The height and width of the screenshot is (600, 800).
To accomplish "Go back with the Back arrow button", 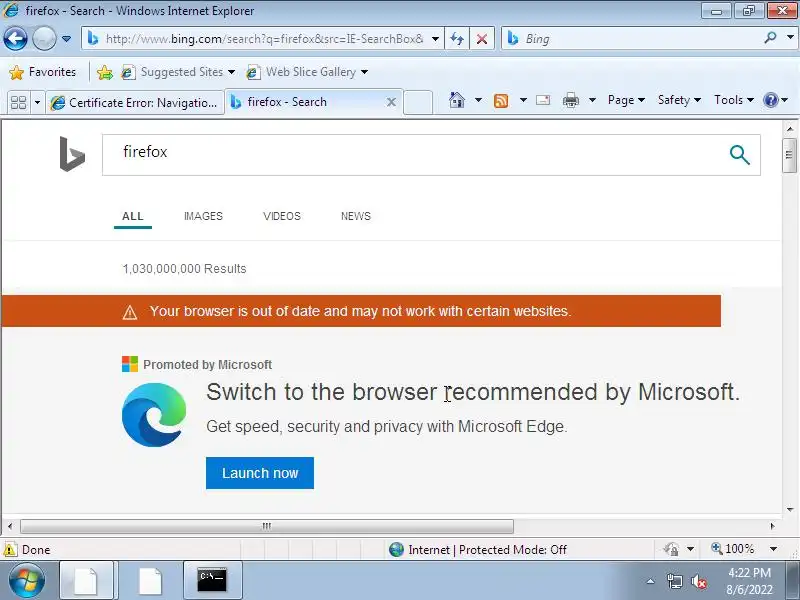I will point(15,38).
